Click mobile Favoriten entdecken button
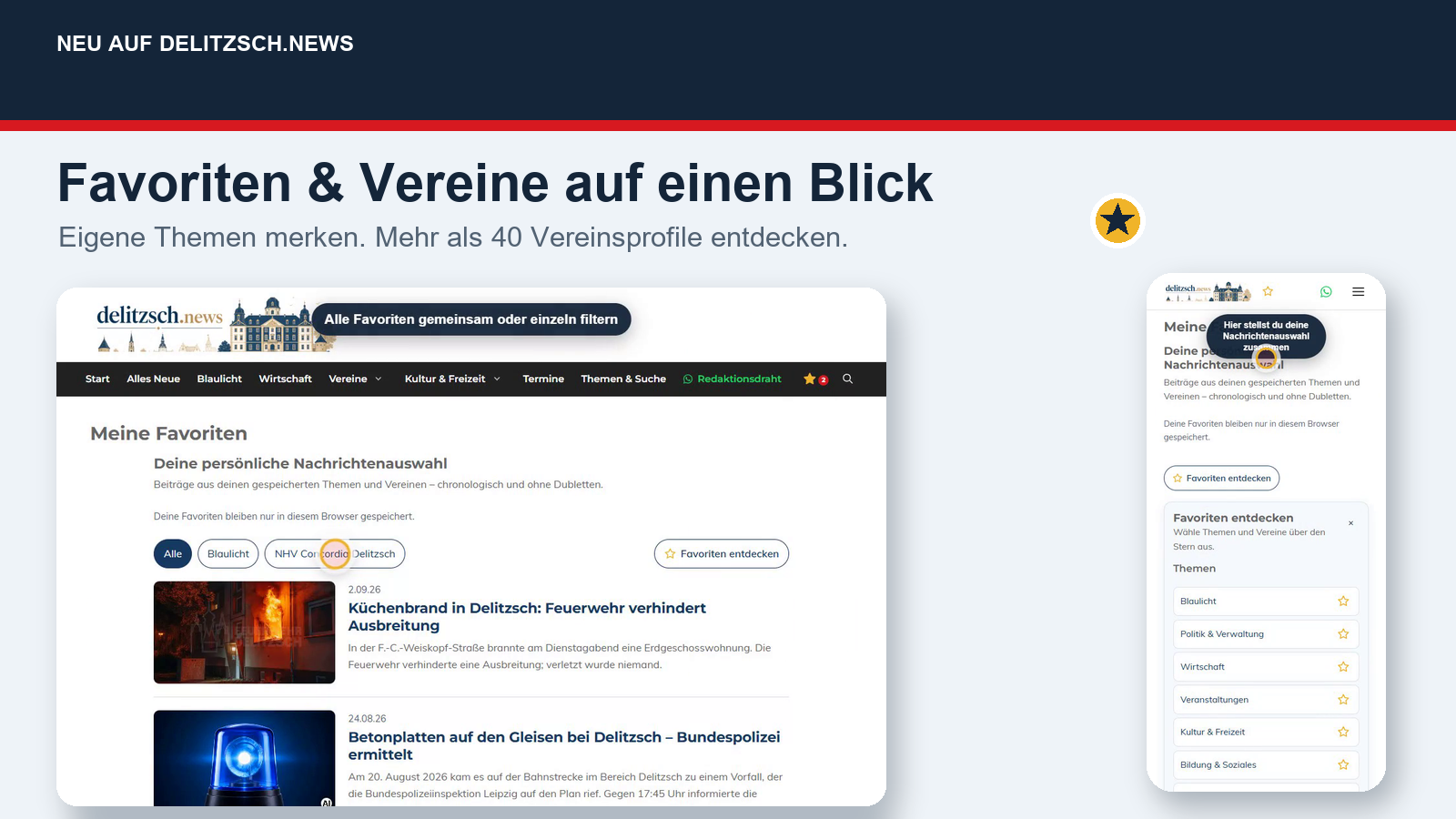 tap(1221, 478)
